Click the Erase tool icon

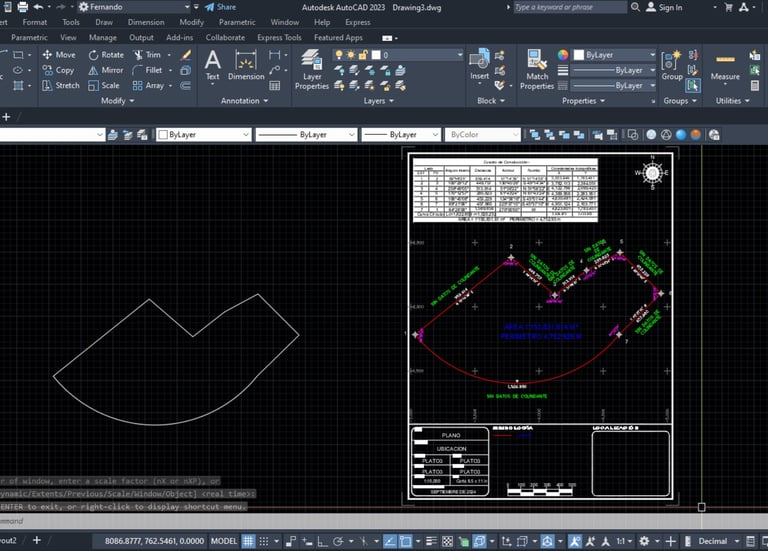[186, 55]
